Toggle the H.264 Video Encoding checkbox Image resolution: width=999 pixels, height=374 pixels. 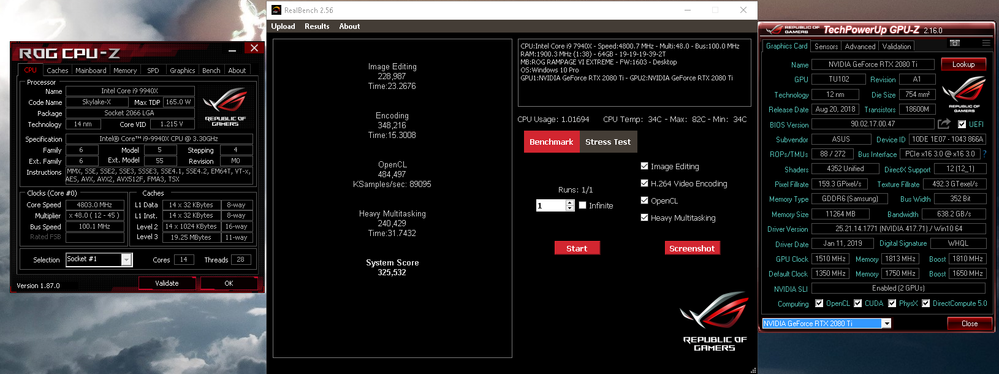644,183
